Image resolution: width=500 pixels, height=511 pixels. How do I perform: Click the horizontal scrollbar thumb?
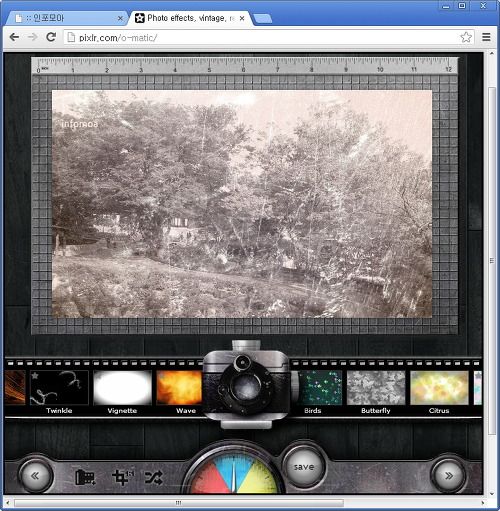(x=179, y=503)
